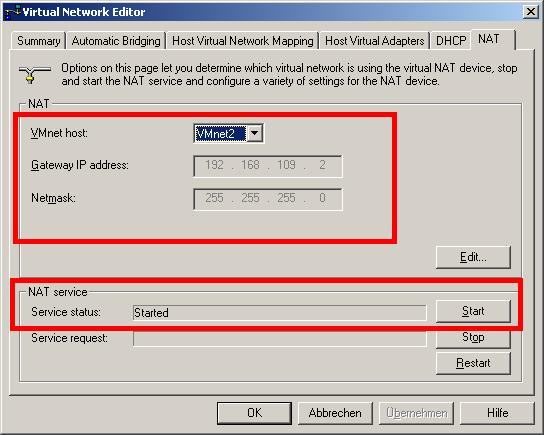Start the NAT service
The image size is (544, 435).
coord(473,311)
